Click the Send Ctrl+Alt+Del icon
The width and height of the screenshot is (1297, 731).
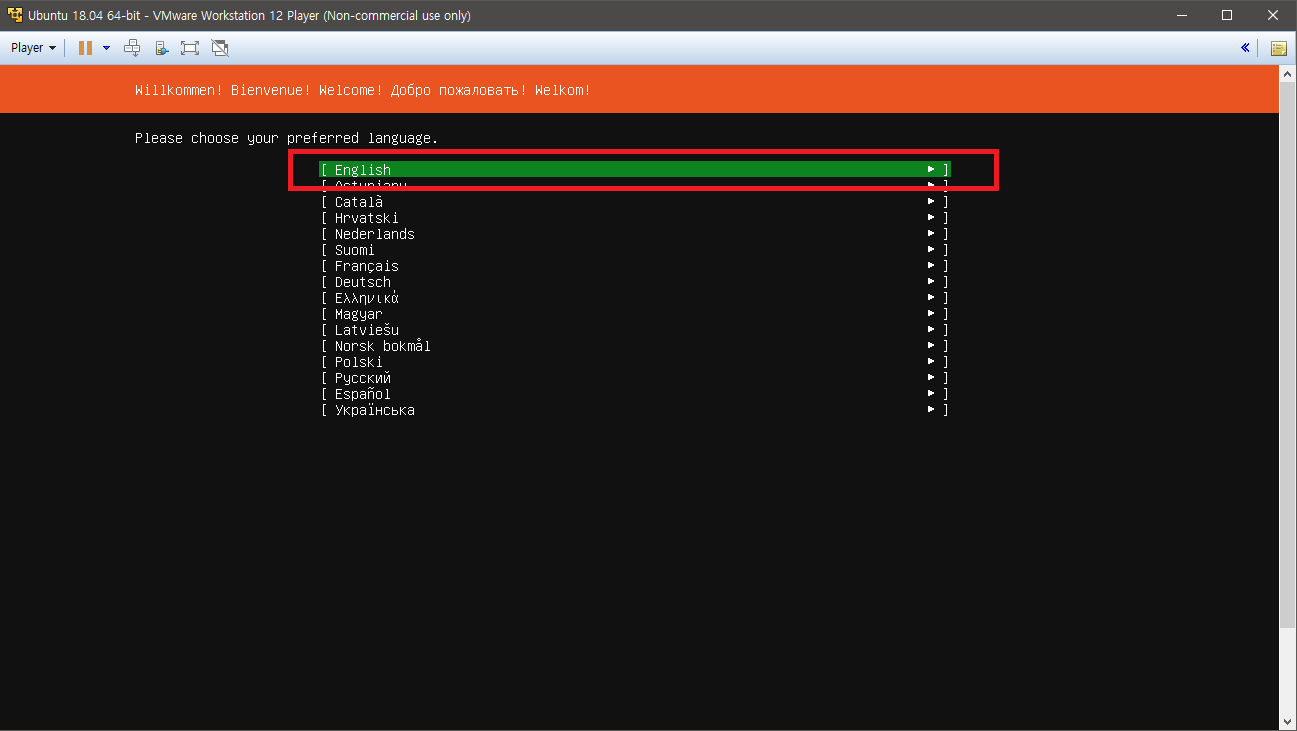coord(132,47)
